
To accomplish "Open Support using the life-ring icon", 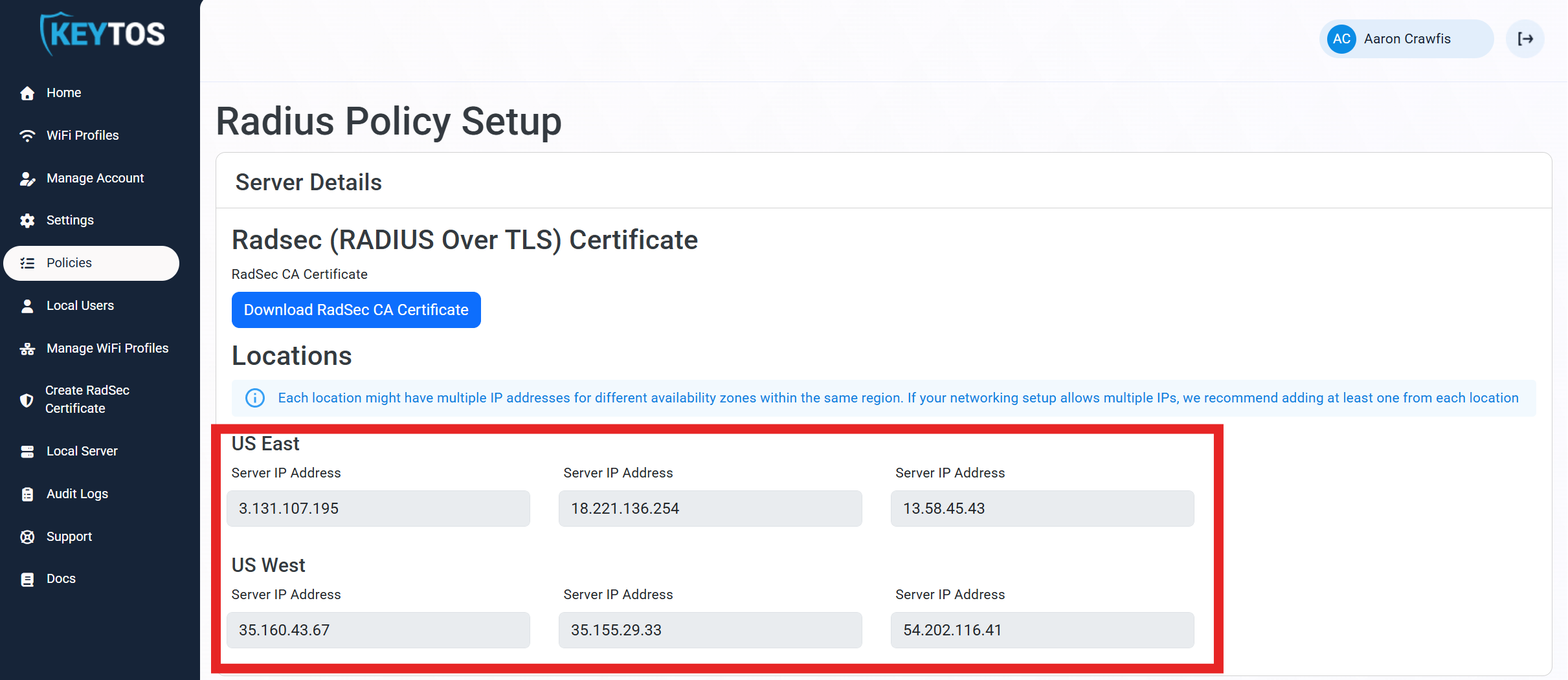I will coord(28,536).
